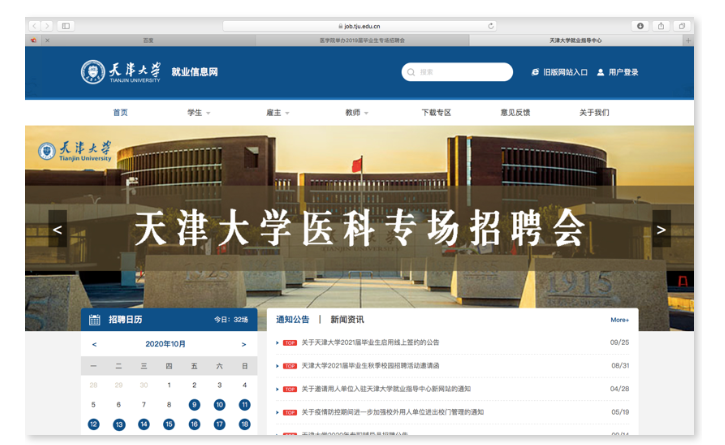The height and width of the screenshot is (445, 725).
Task: Select calendar date 12
Action: (x=93, y=424)
